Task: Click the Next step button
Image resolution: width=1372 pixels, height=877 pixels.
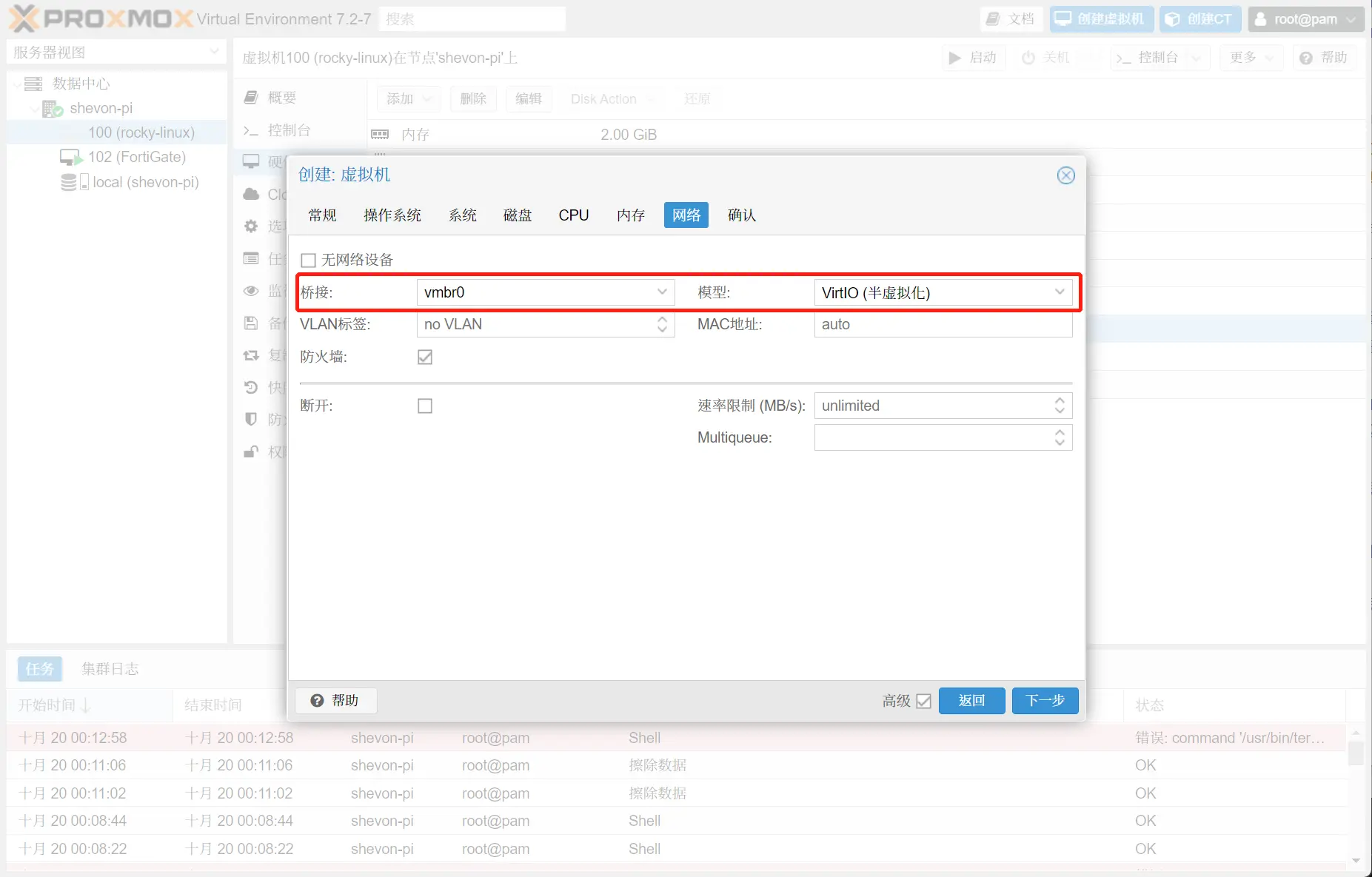Action: pyautogui.click(x=1045, y=701)
